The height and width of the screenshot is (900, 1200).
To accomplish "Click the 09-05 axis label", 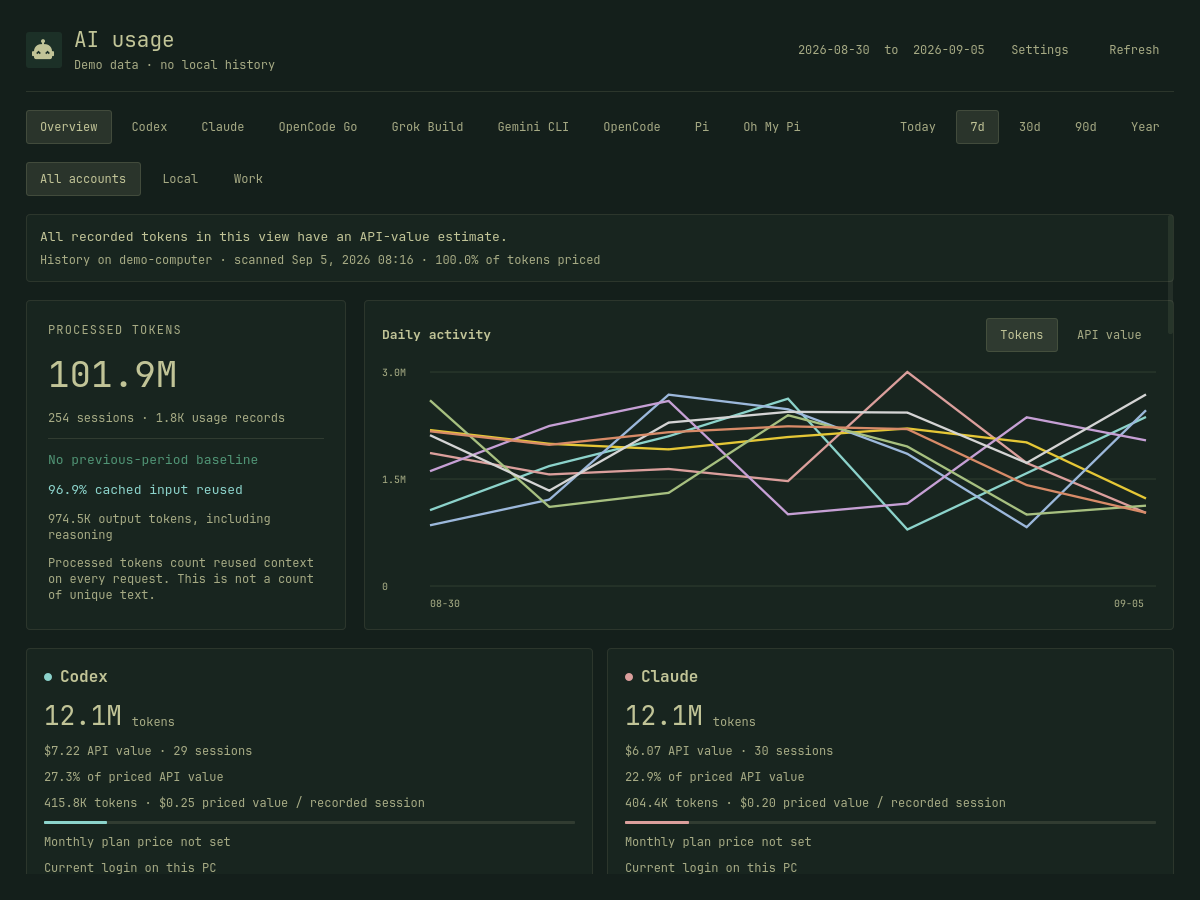I will pyautogui.click(x=1129, y=604).
